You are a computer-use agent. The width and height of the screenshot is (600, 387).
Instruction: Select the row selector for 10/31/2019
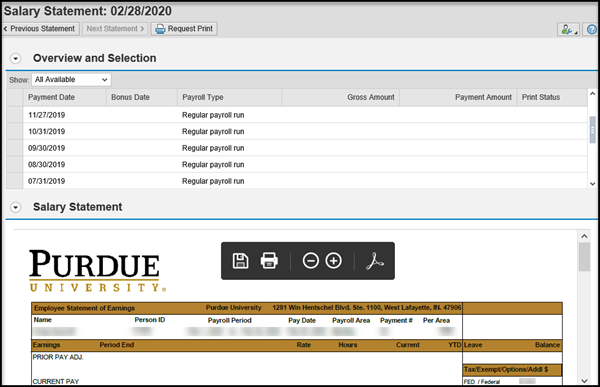15,131
